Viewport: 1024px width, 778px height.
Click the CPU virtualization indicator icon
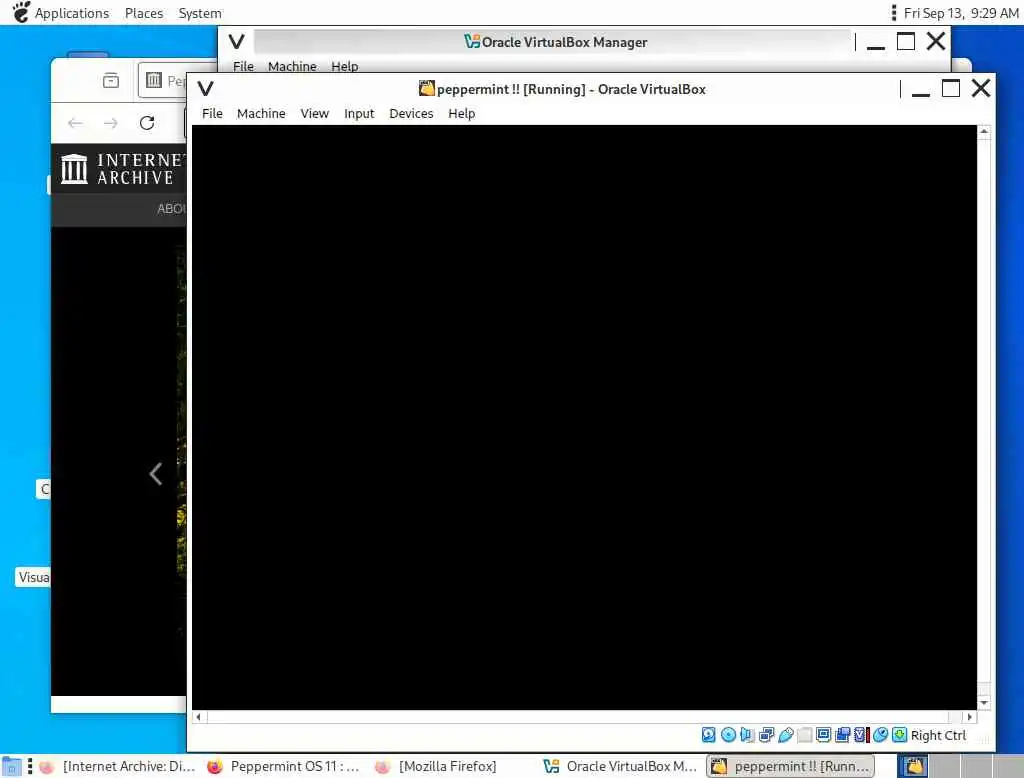click(861, 735)
